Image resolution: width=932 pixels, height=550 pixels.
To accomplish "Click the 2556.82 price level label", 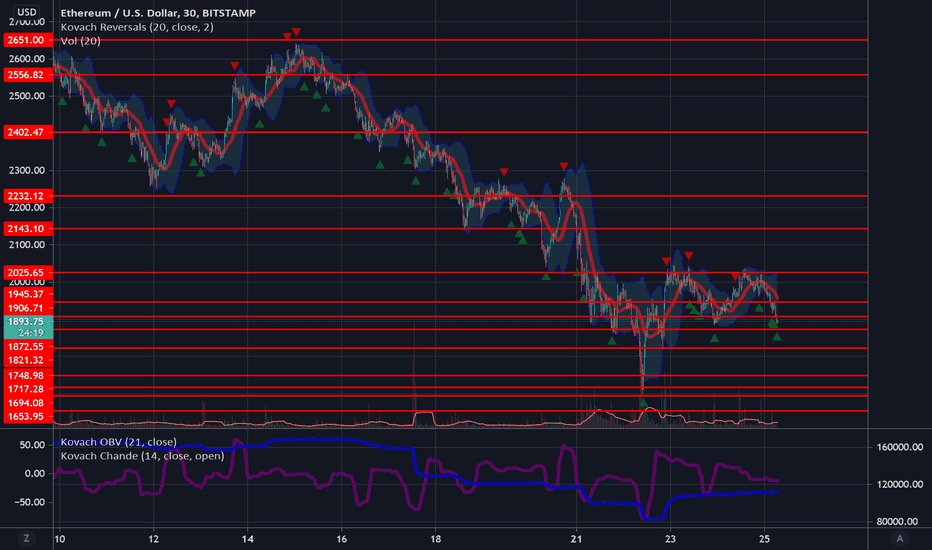I will point(28,75).
